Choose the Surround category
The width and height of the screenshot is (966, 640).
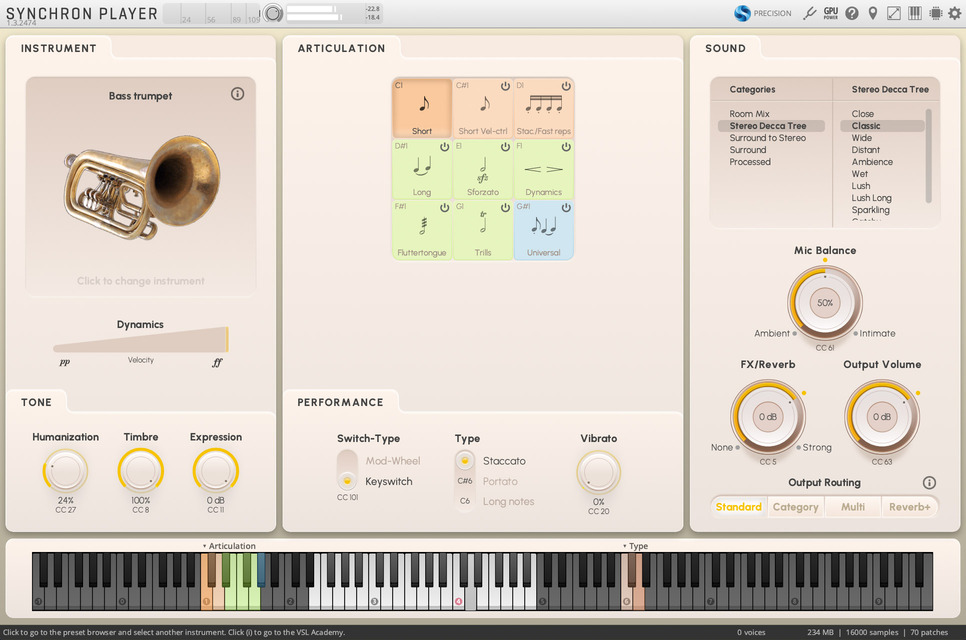[748, 150]
